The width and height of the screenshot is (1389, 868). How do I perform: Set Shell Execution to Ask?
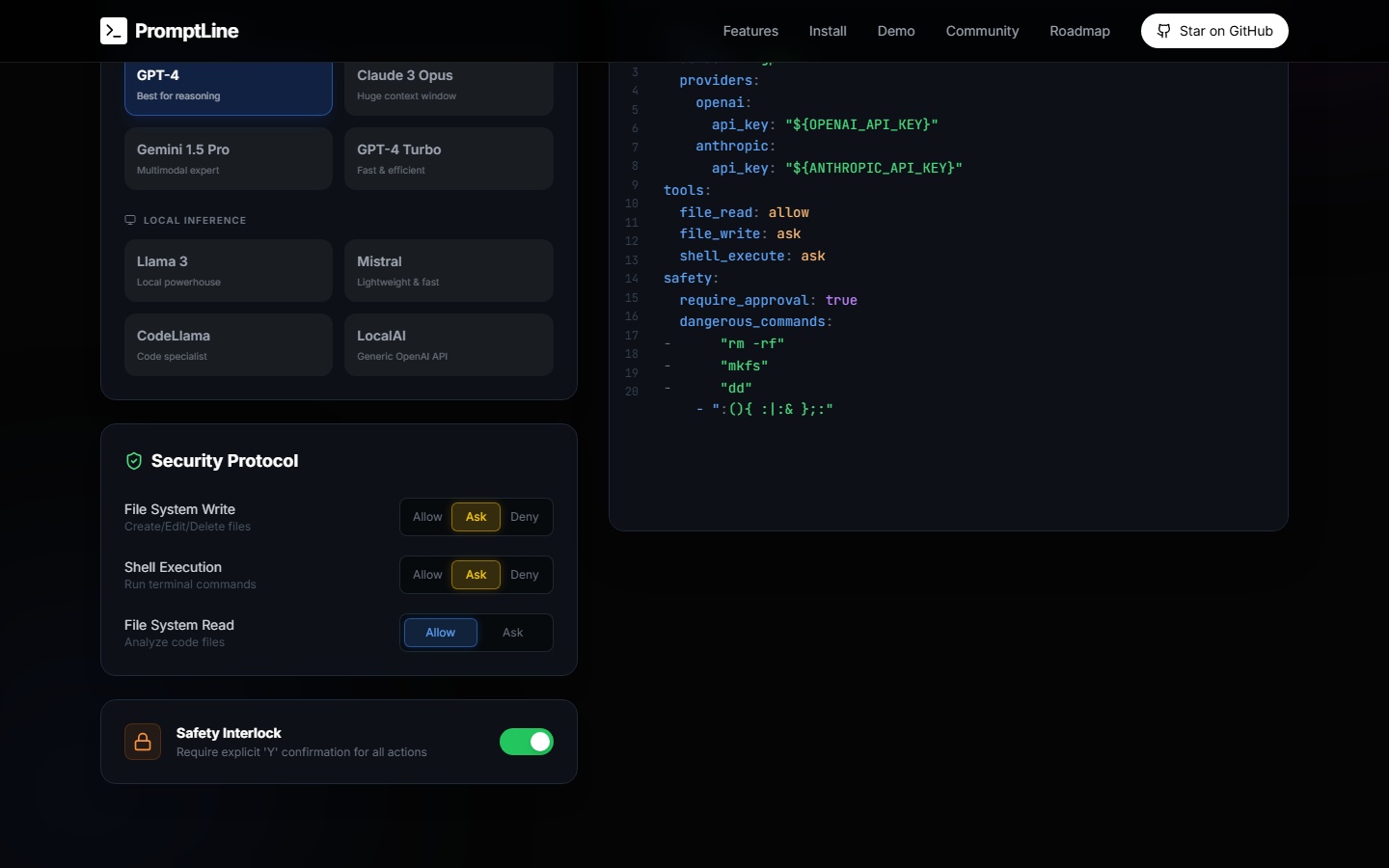[477, 575]
